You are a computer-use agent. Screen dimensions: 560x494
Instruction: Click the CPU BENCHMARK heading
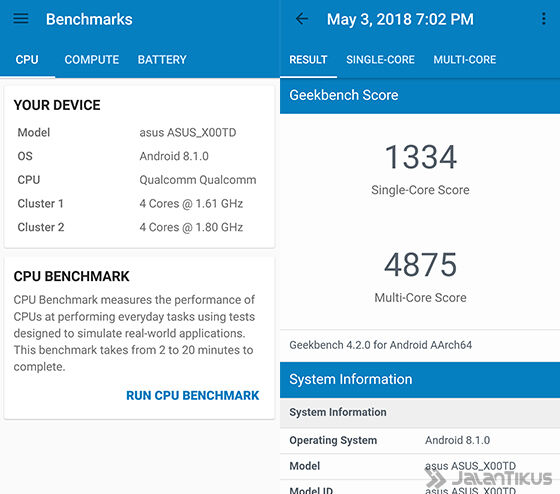point(71,276)
